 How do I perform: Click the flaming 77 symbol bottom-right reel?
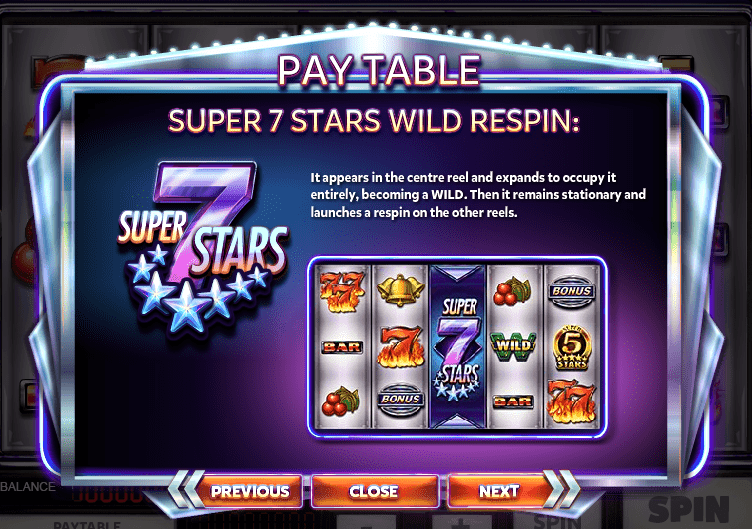click(572, 401)
